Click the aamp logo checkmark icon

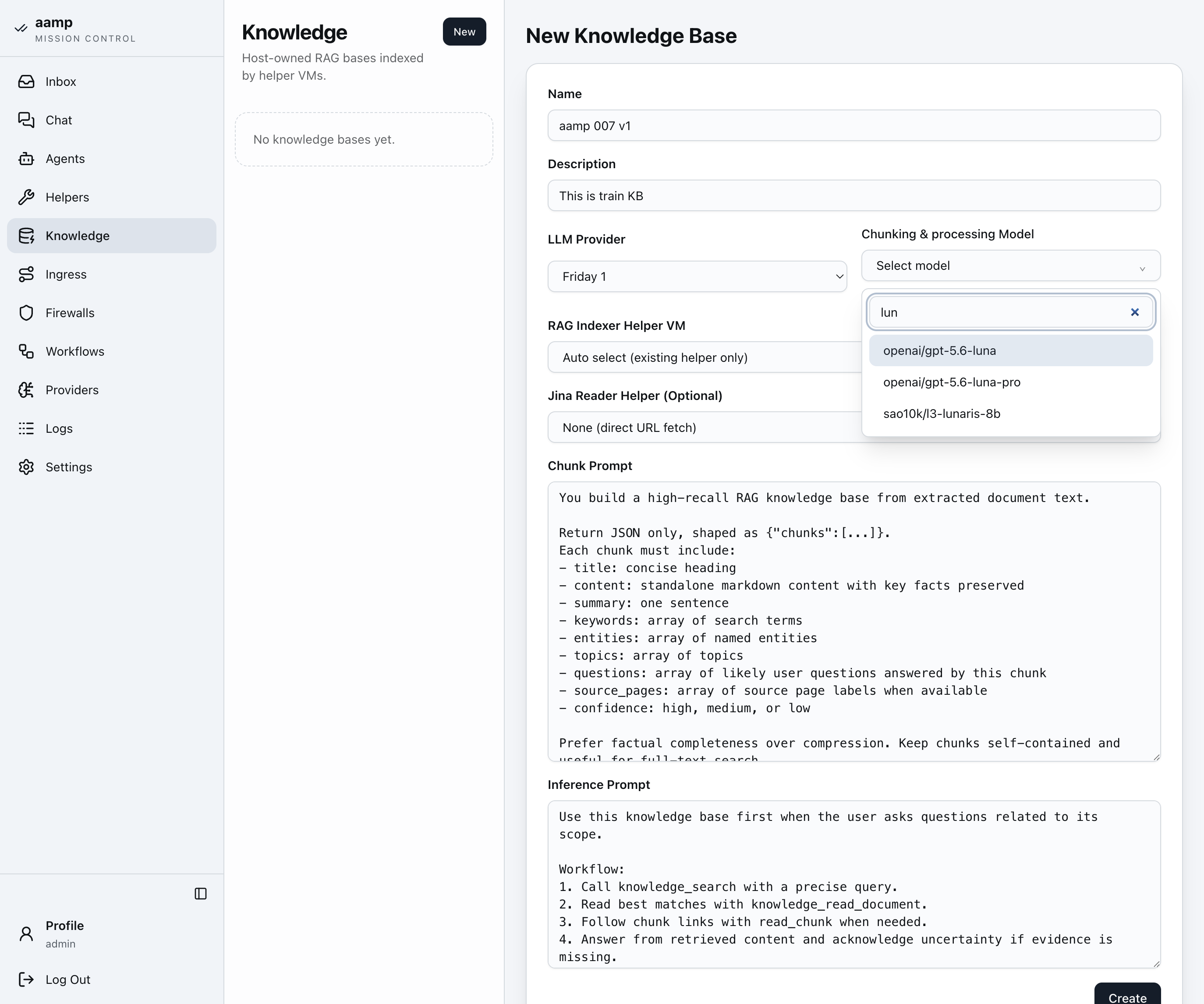(21, 28)
